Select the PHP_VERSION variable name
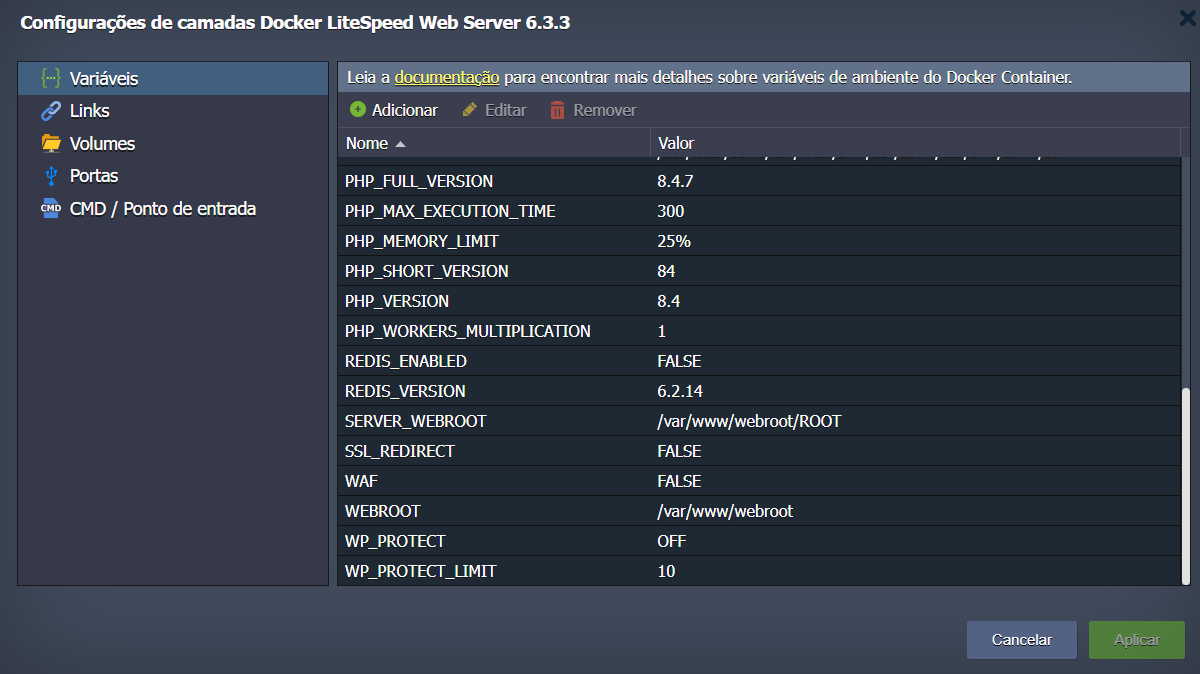The image size is (1200, 674). (x=397, y=301)
